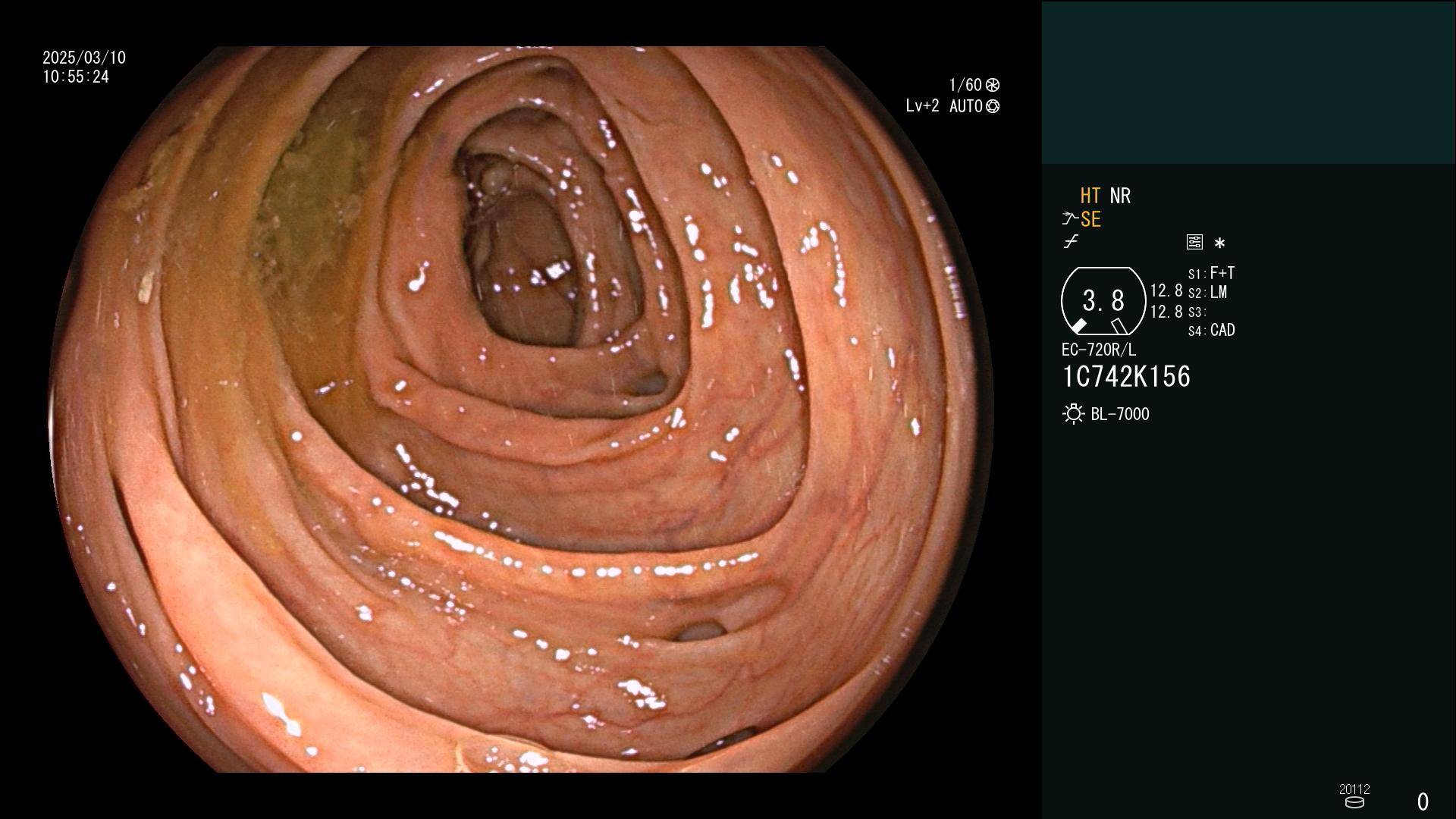Screen dimensions: 1456x819
Task: Click the contrast curve icon below SE
Action: (x=1071, y=242)
